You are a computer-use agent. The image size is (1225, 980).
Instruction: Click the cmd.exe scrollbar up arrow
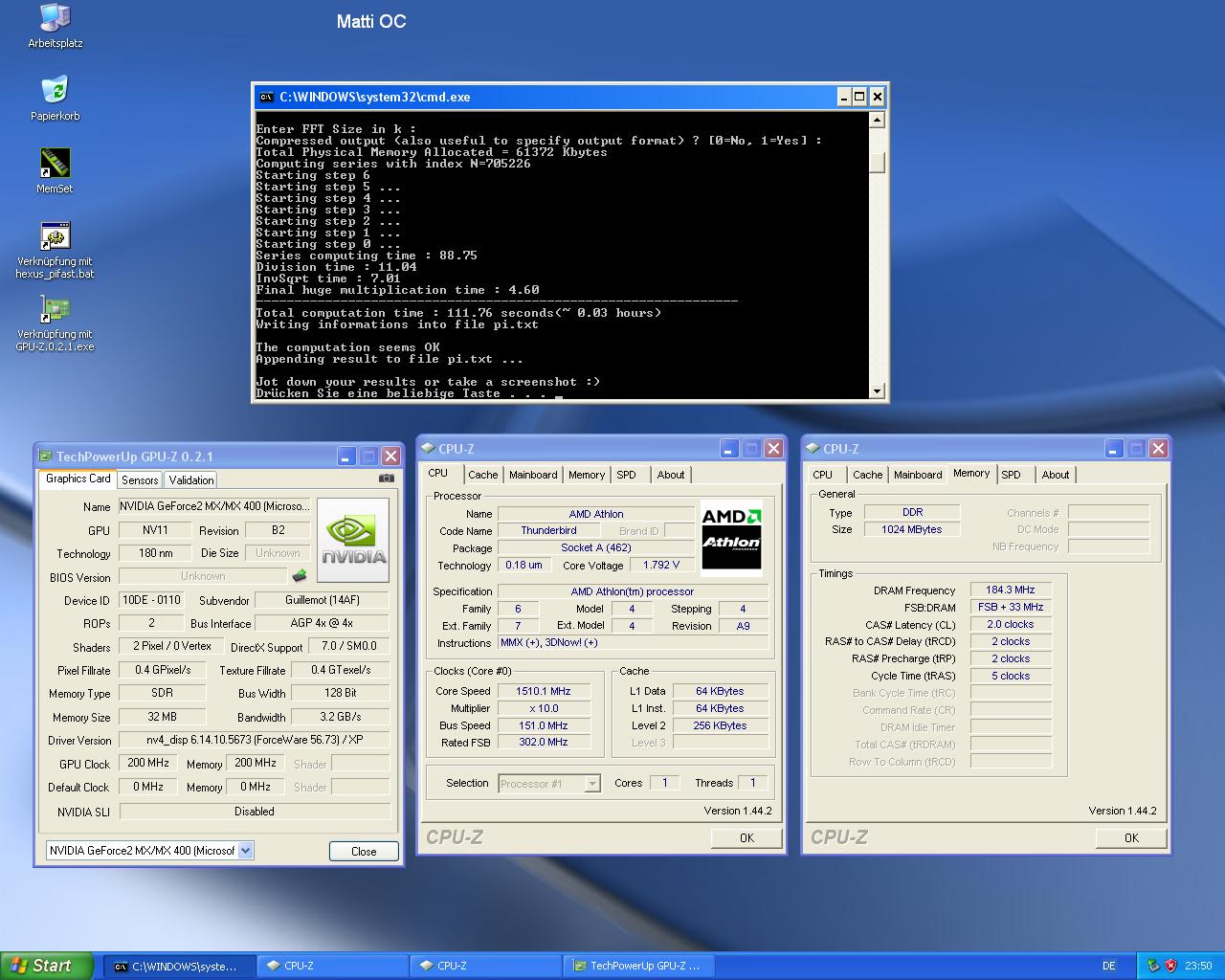877,120
